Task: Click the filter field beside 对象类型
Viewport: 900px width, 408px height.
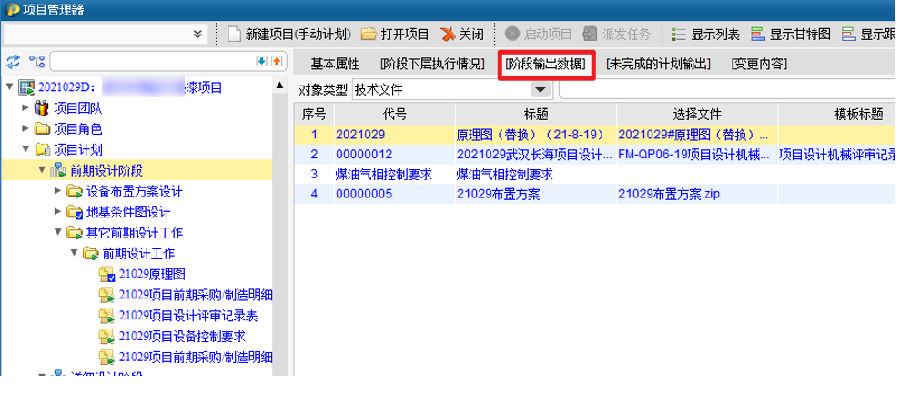Action: point(729,90)
